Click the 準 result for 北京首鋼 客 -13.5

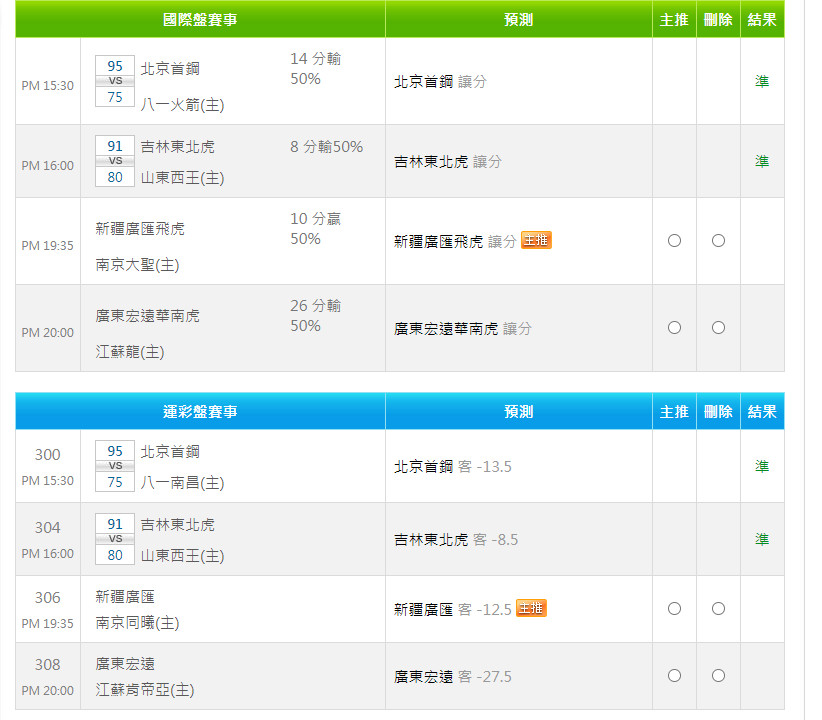click(x=762, y=466)
